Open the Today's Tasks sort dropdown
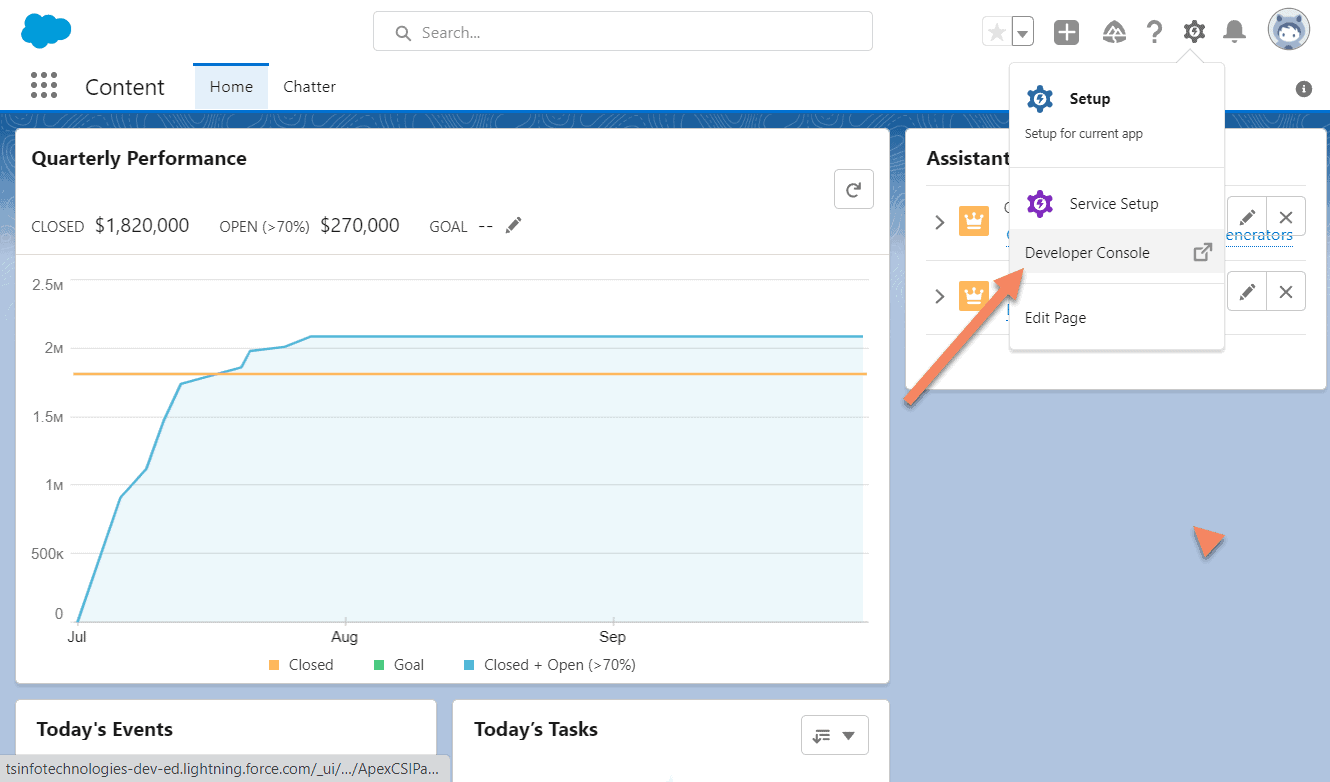This screenshot has width=1330, height=782. point(834,734)
